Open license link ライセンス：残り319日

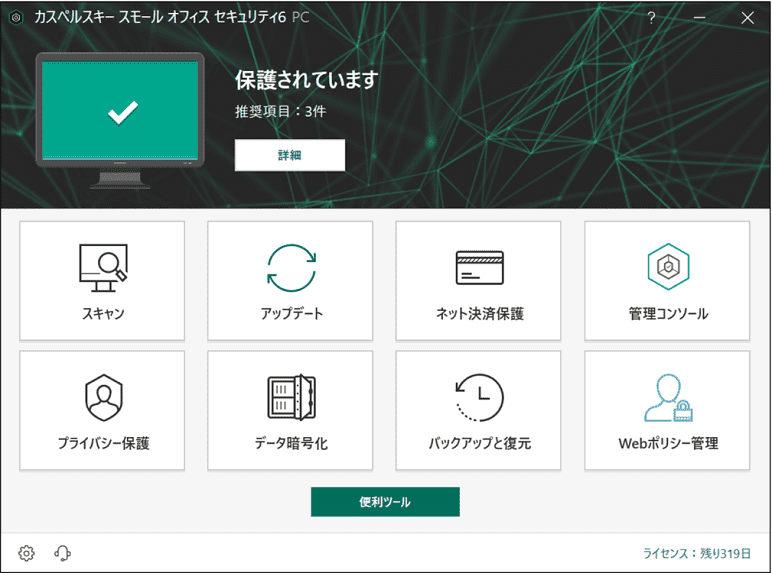[697, 553]
